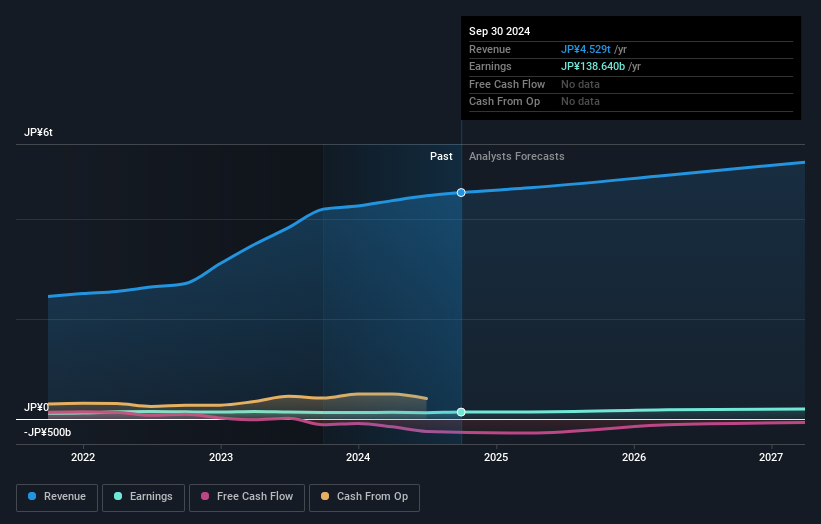
Task: Toggle the Cash From Op legend button
Action: point(364,497)
